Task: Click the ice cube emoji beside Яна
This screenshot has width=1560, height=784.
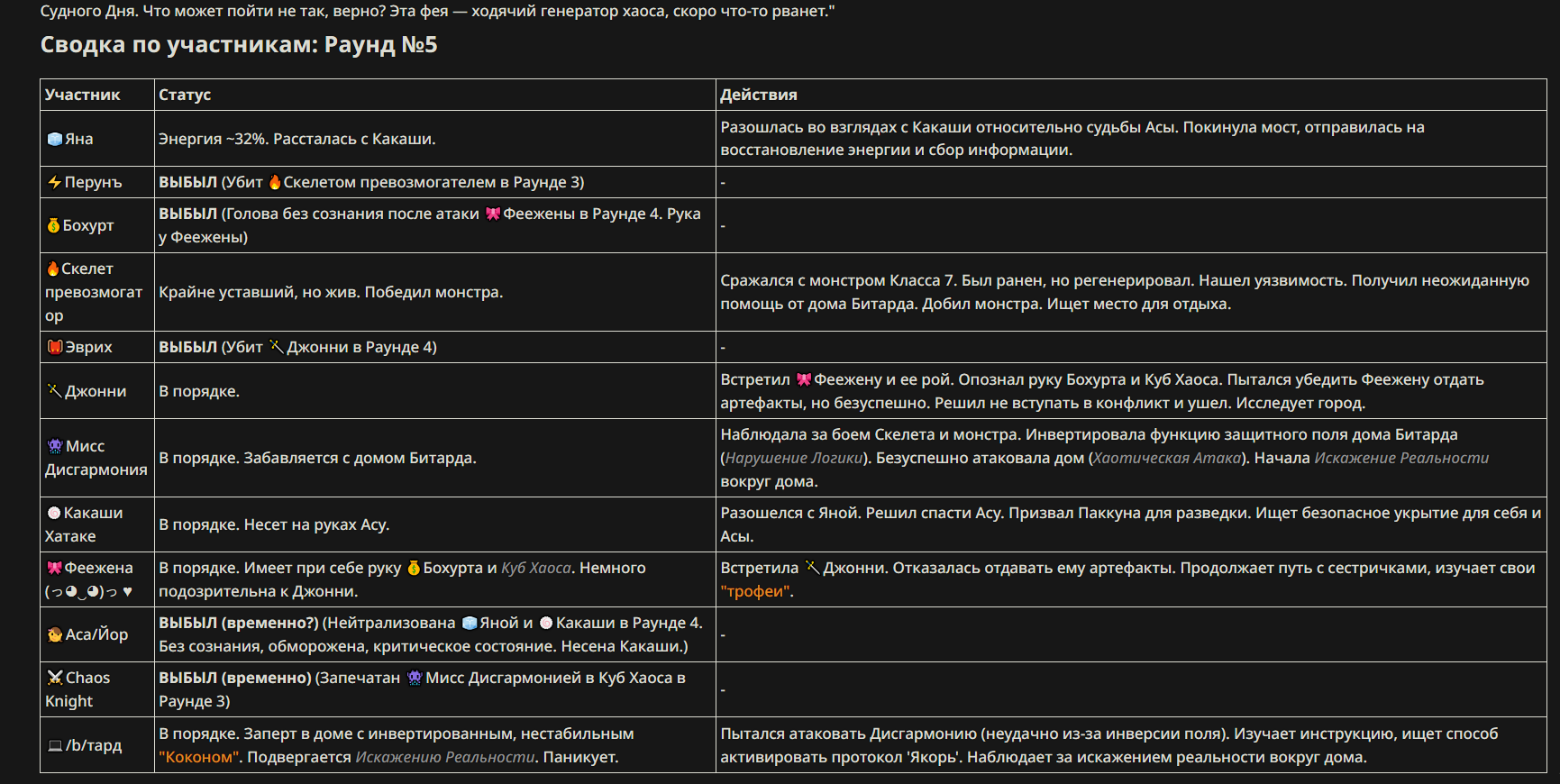Action: tap(55, 139)
